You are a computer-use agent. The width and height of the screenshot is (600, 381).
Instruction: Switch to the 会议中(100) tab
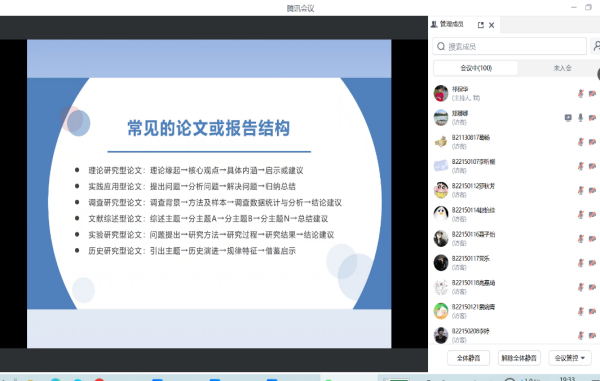tap(476, 68)
